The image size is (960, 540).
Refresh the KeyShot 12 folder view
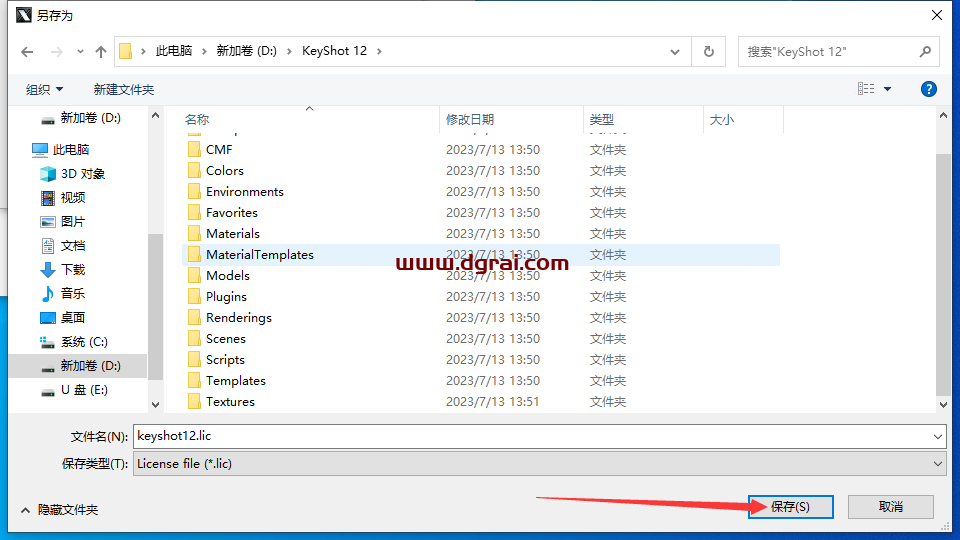pos(708,51)
